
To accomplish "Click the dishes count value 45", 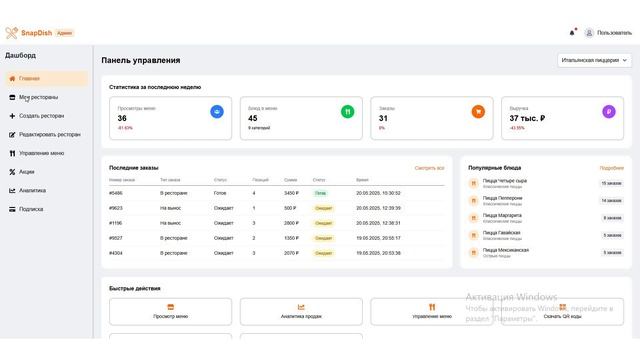I will pos(253,118).
